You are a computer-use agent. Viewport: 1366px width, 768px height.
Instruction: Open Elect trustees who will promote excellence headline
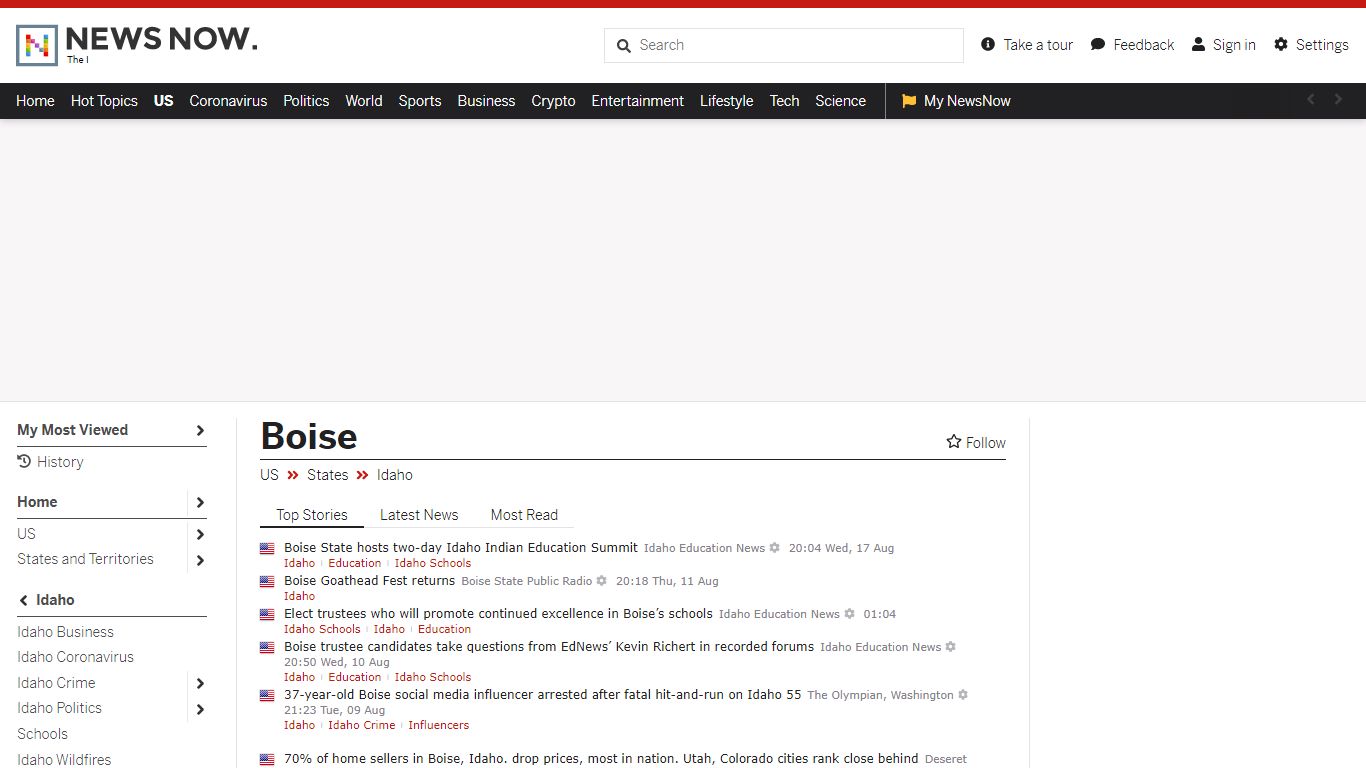pos(498,613)
